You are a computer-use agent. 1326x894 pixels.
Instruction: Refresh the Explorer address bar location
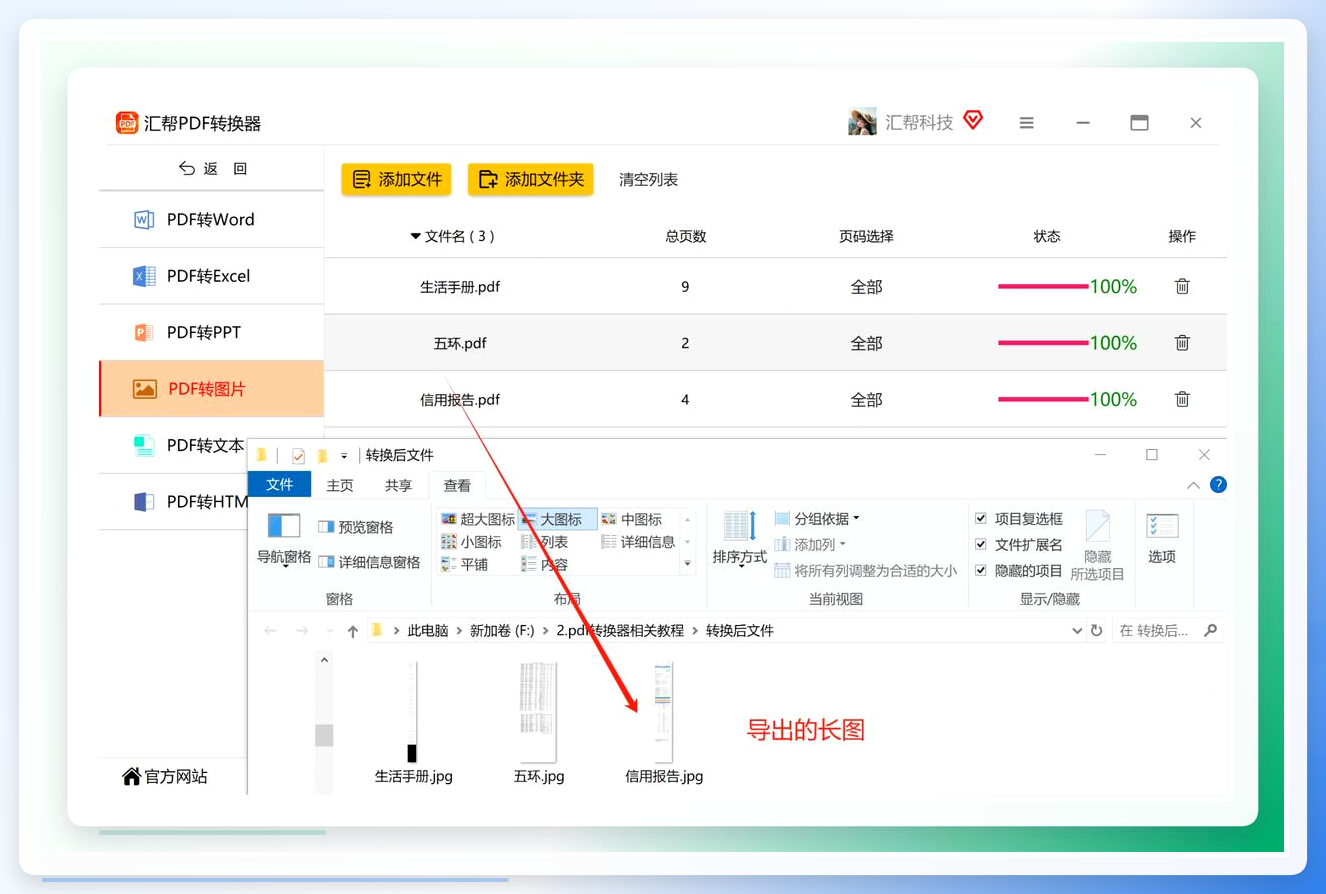pos(1097,631)
